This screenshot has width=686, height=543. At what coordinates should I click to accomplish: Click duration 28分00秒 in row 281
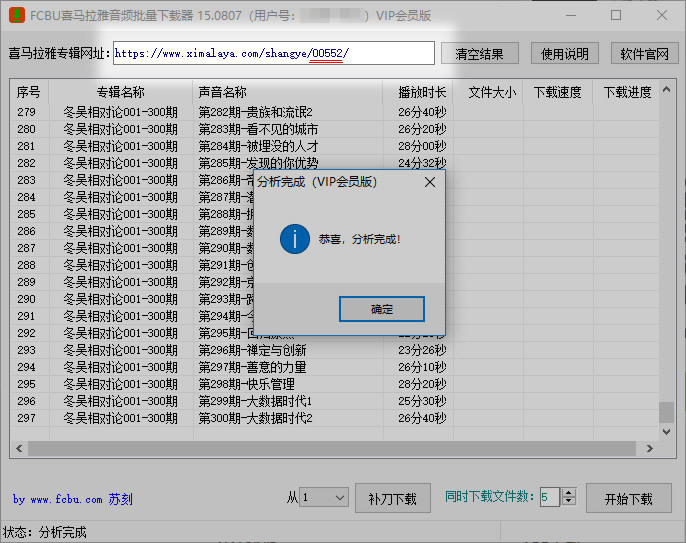(422, 146)
